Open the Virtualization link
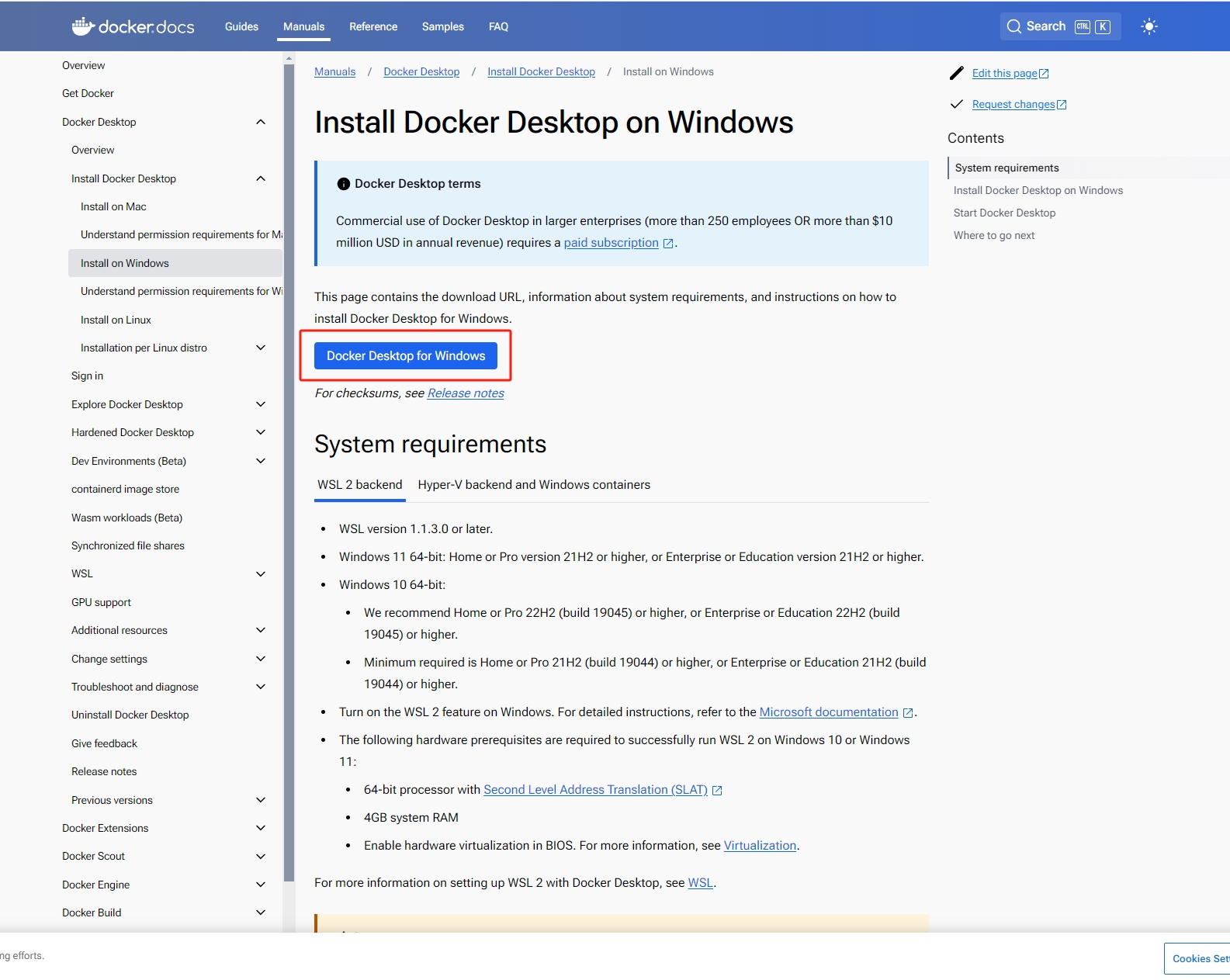1230x980 pixels. (x=761, y=846)
